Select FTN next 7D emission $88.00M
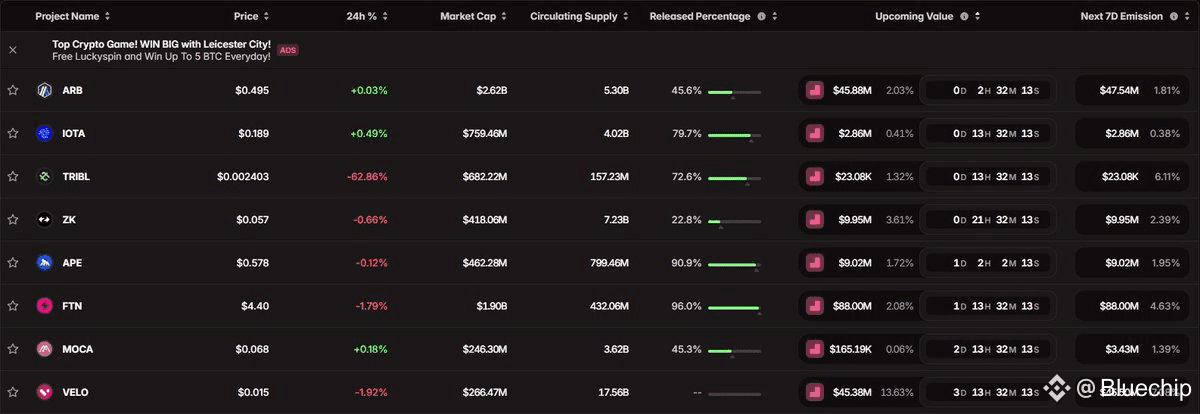This screenshot has width=1200, height=414. click(x=1119, y=305)
